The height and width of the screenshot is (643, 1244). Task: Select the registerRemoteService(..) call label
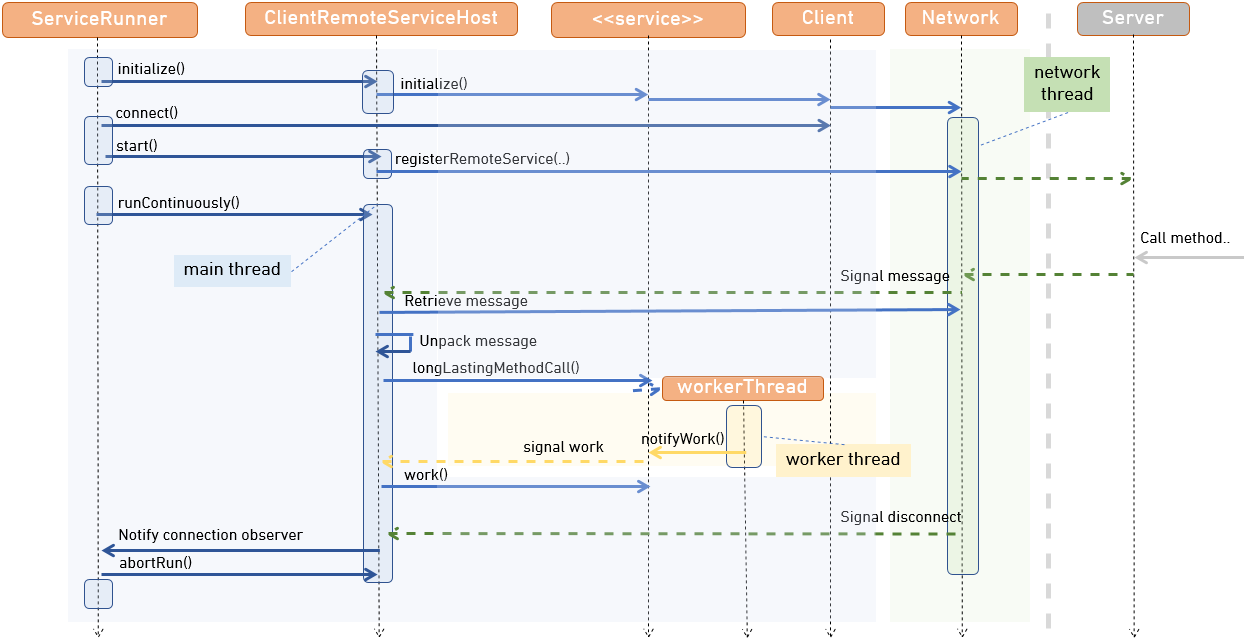pyautogui.click(x=484, y=158)
